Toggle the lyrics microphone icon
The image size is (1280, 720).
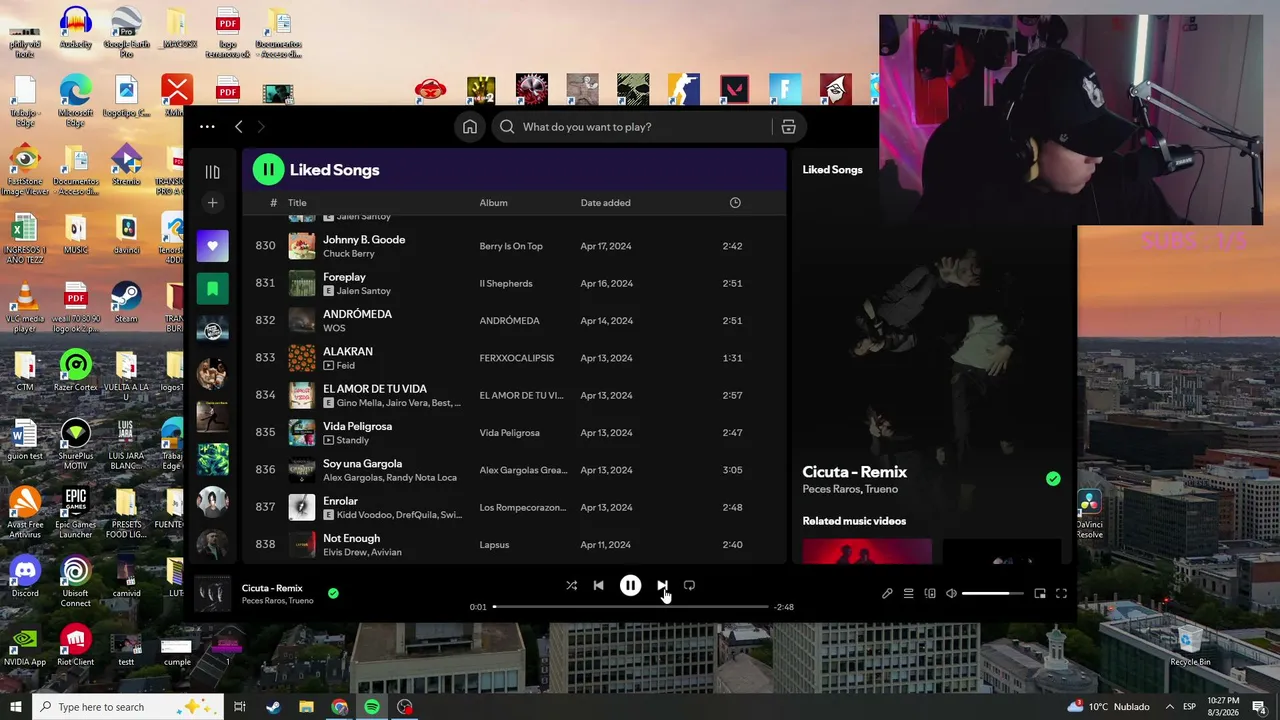coord(887,594)
